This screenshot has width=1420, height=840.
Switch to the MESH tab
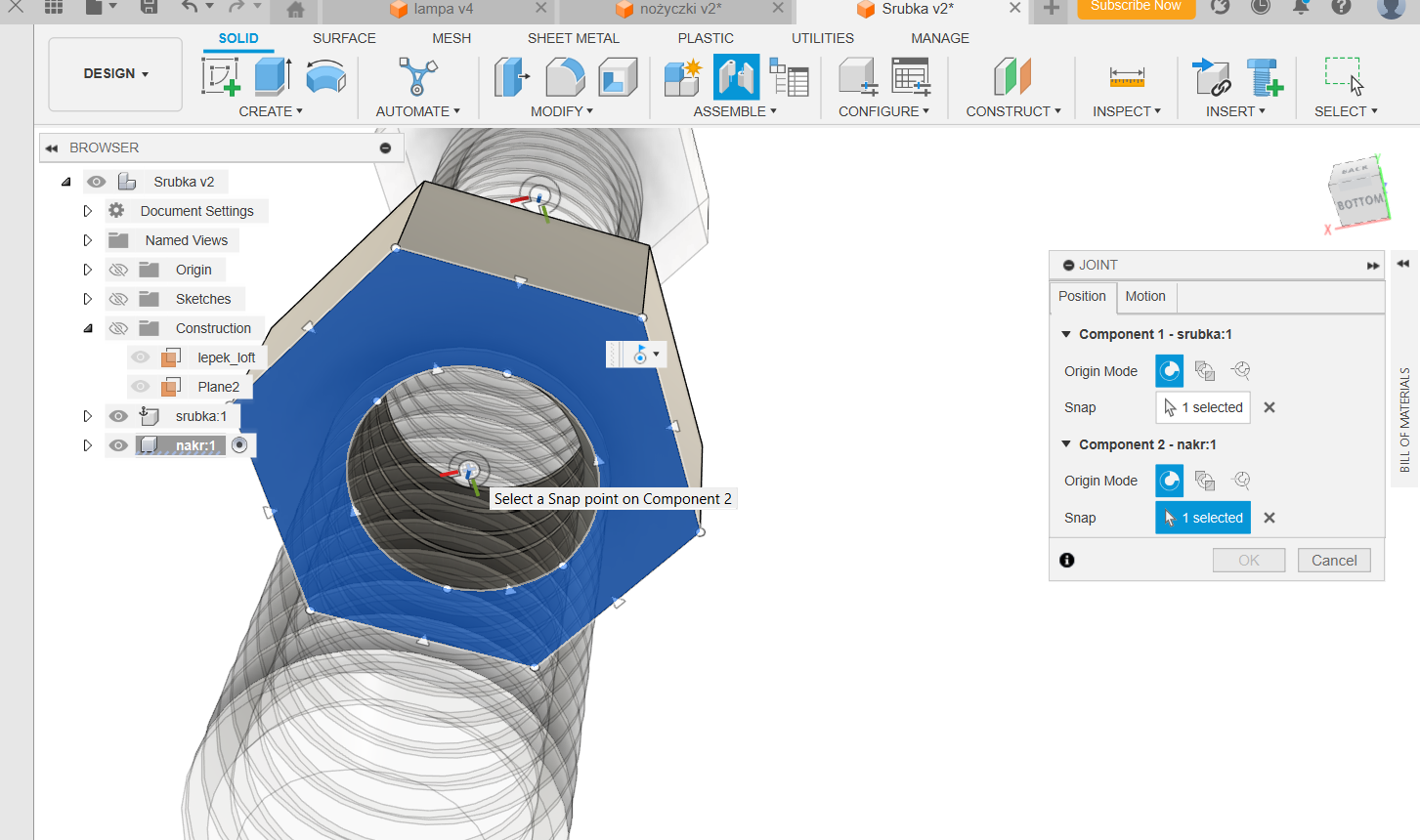pos(452,38)
